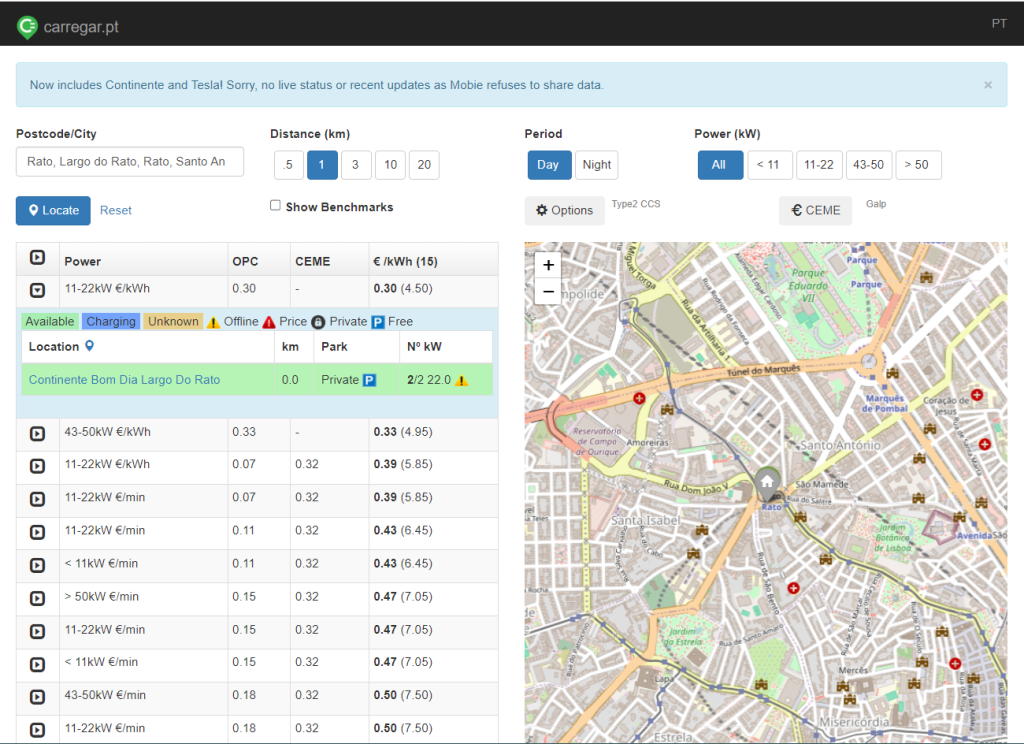Viewport: 1024px width, 744px height.
Task: Click the blue parking icon next to Private
Action: (x=369, y=380)
